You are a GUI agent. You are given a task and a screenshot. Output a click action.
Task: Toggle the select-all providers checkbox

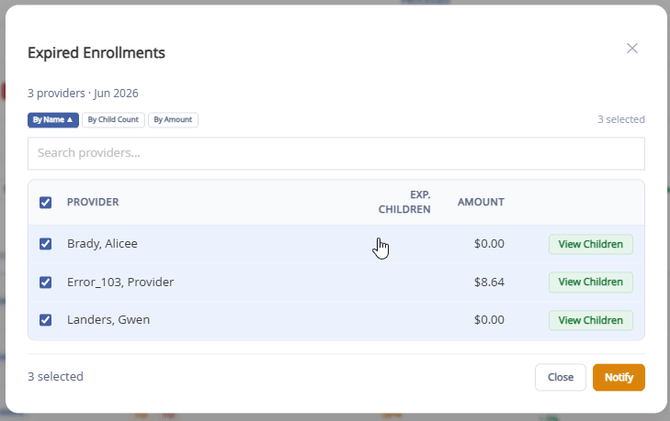(45, 202)
